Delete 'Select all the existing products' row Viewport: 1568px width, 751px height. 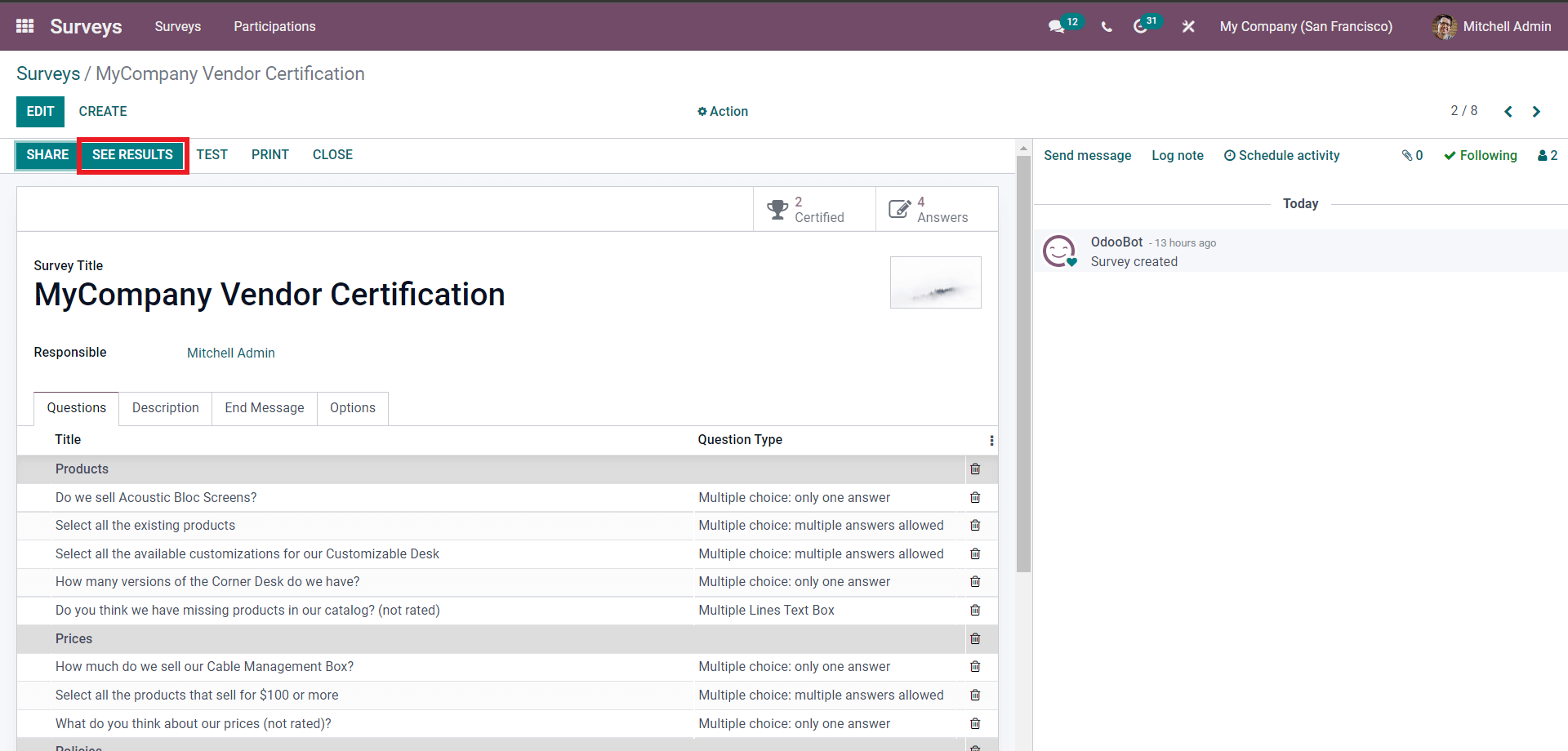(975, 526)
